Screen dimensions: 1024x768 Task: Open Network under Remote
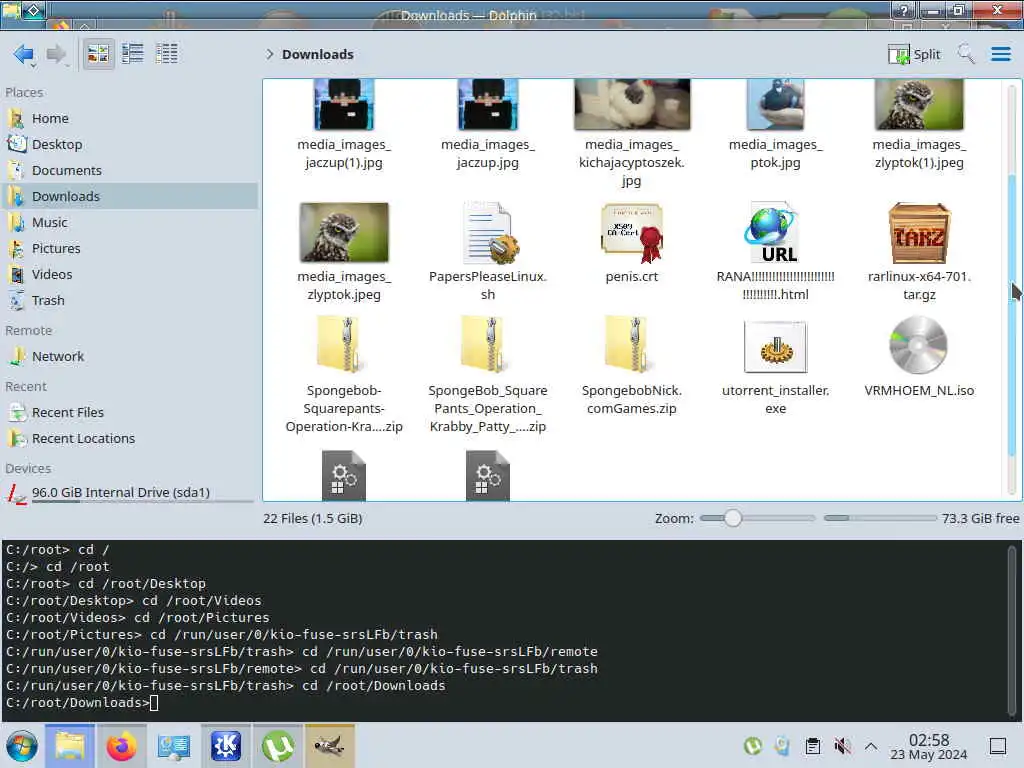click(x=129, y=357)
